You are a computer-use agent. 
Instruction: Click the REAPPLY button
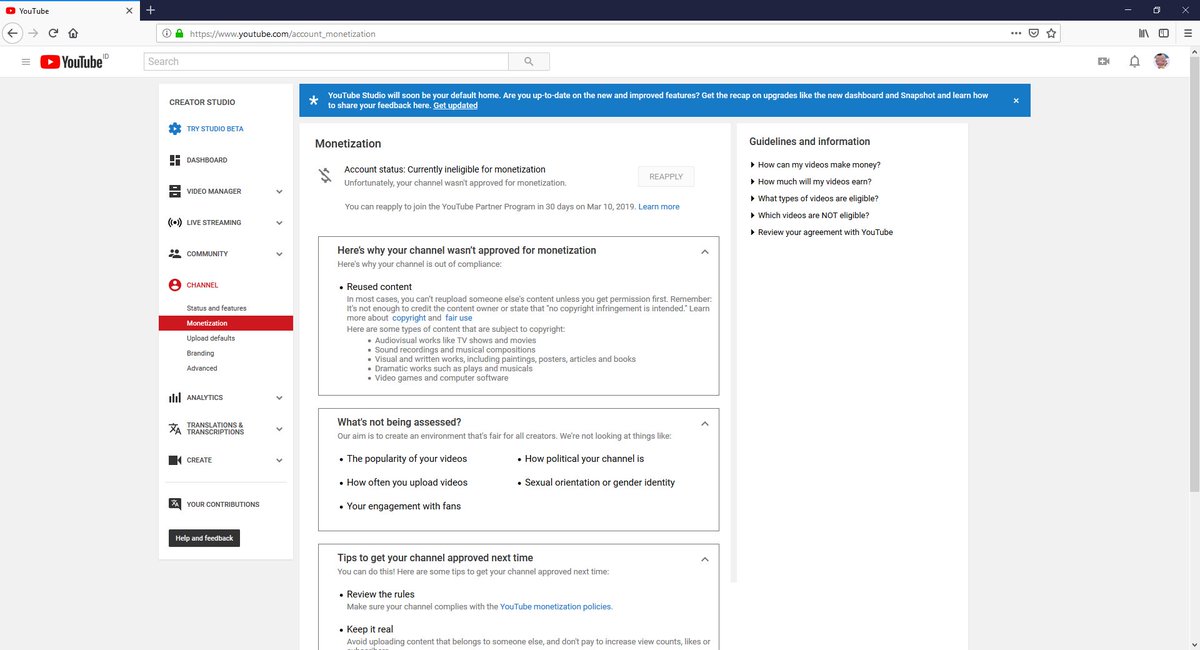(x=666, y=177)
